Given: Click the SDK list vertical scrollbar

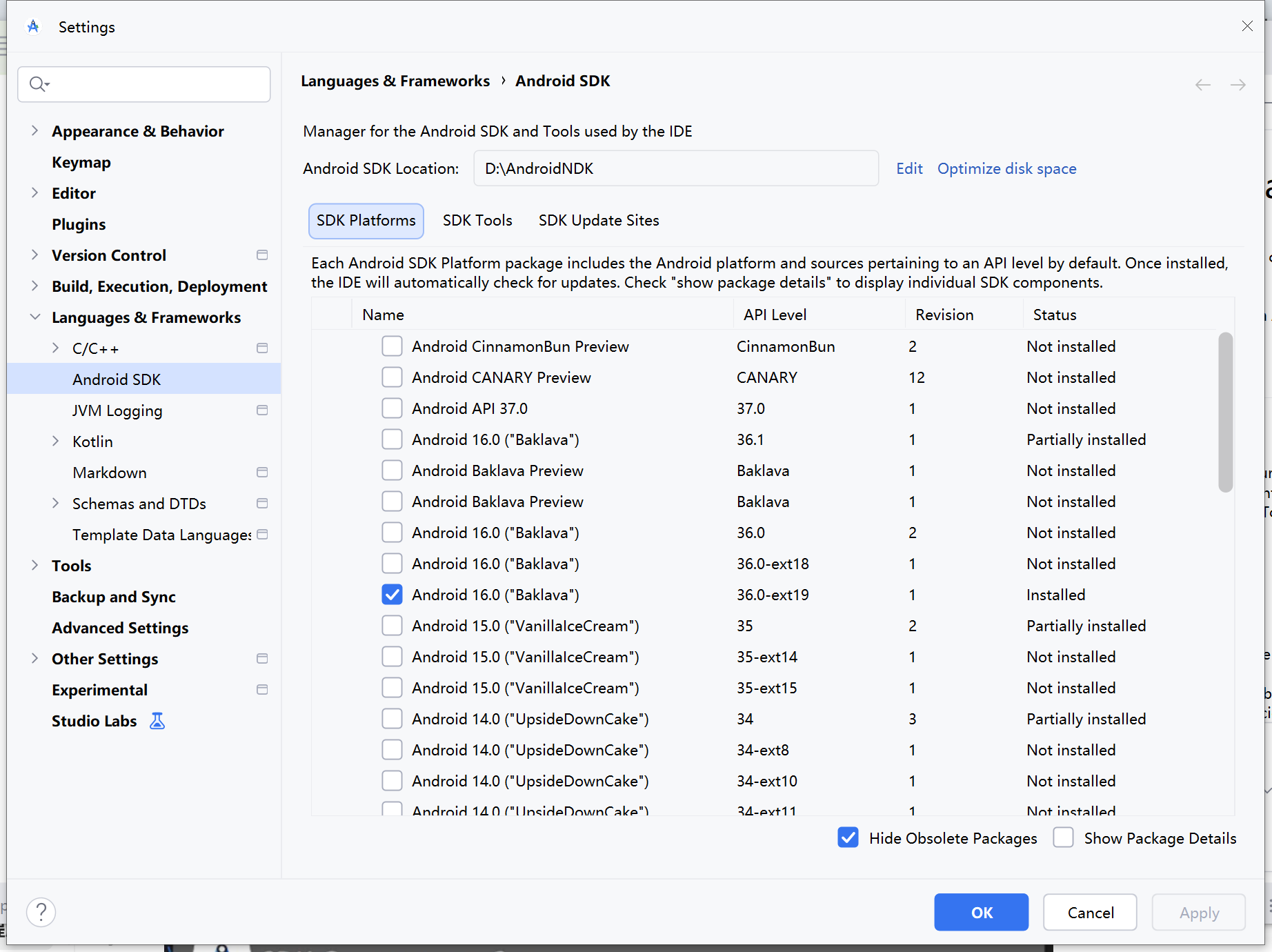Looking at the screenshot, I should point(1225,413).
